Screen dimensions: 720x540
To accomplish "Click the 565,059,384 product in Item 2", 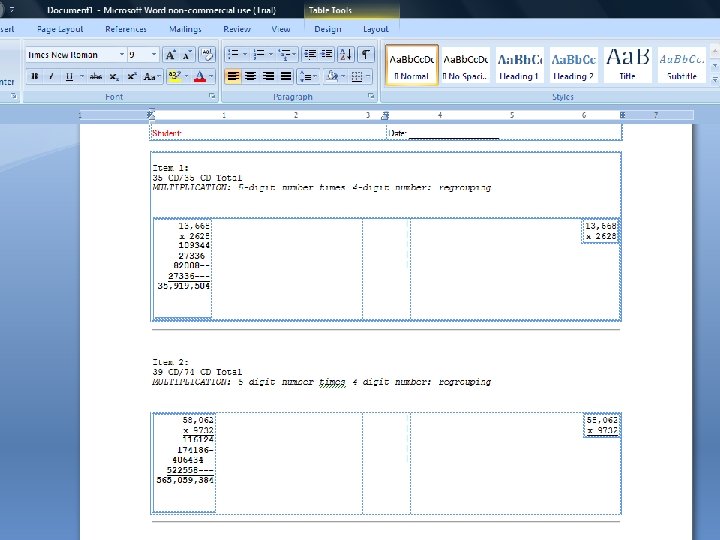I will coord(185,480).
